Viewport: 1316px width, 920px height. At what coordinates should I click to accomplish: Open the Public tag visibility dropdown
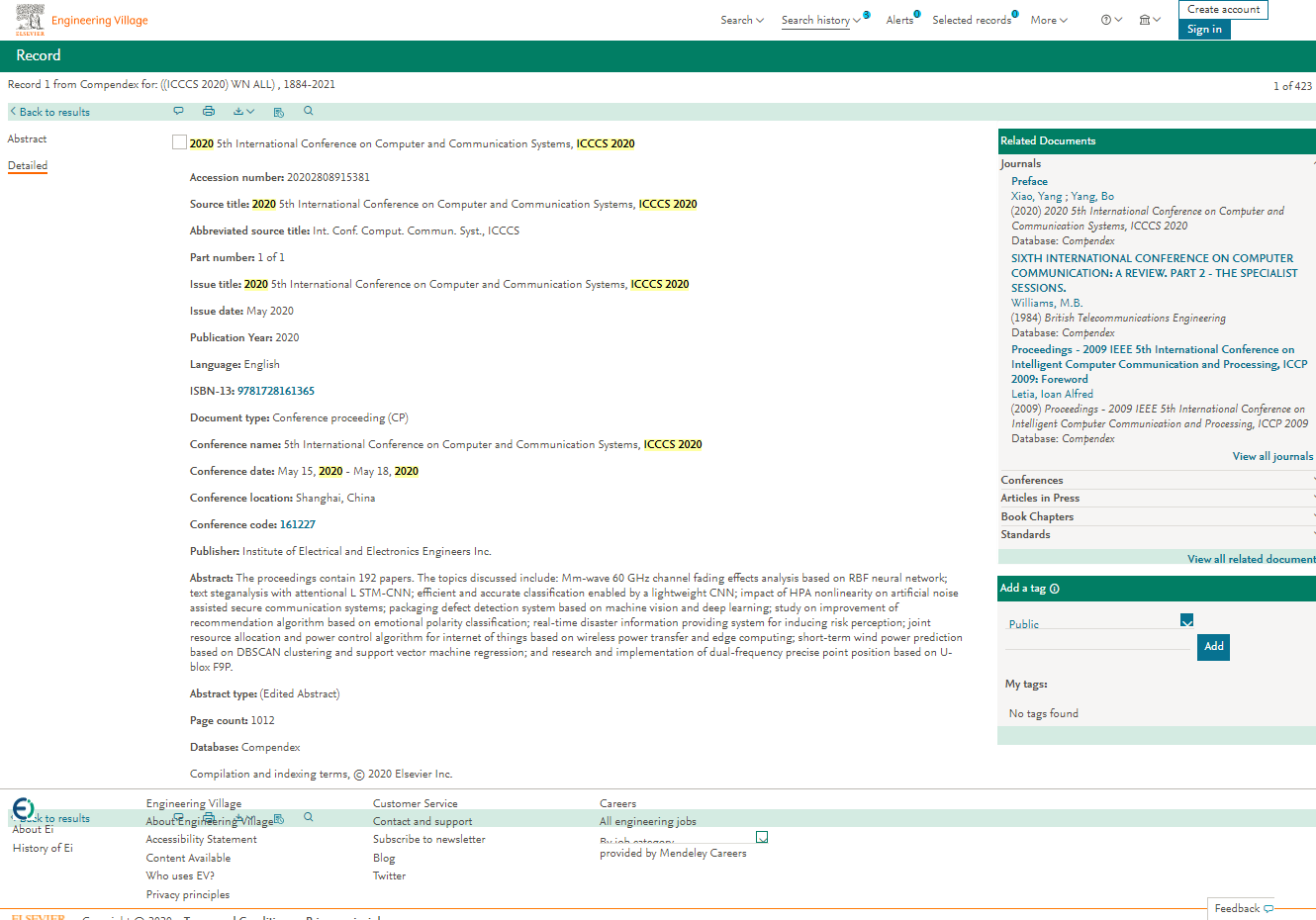(1101, 622)
